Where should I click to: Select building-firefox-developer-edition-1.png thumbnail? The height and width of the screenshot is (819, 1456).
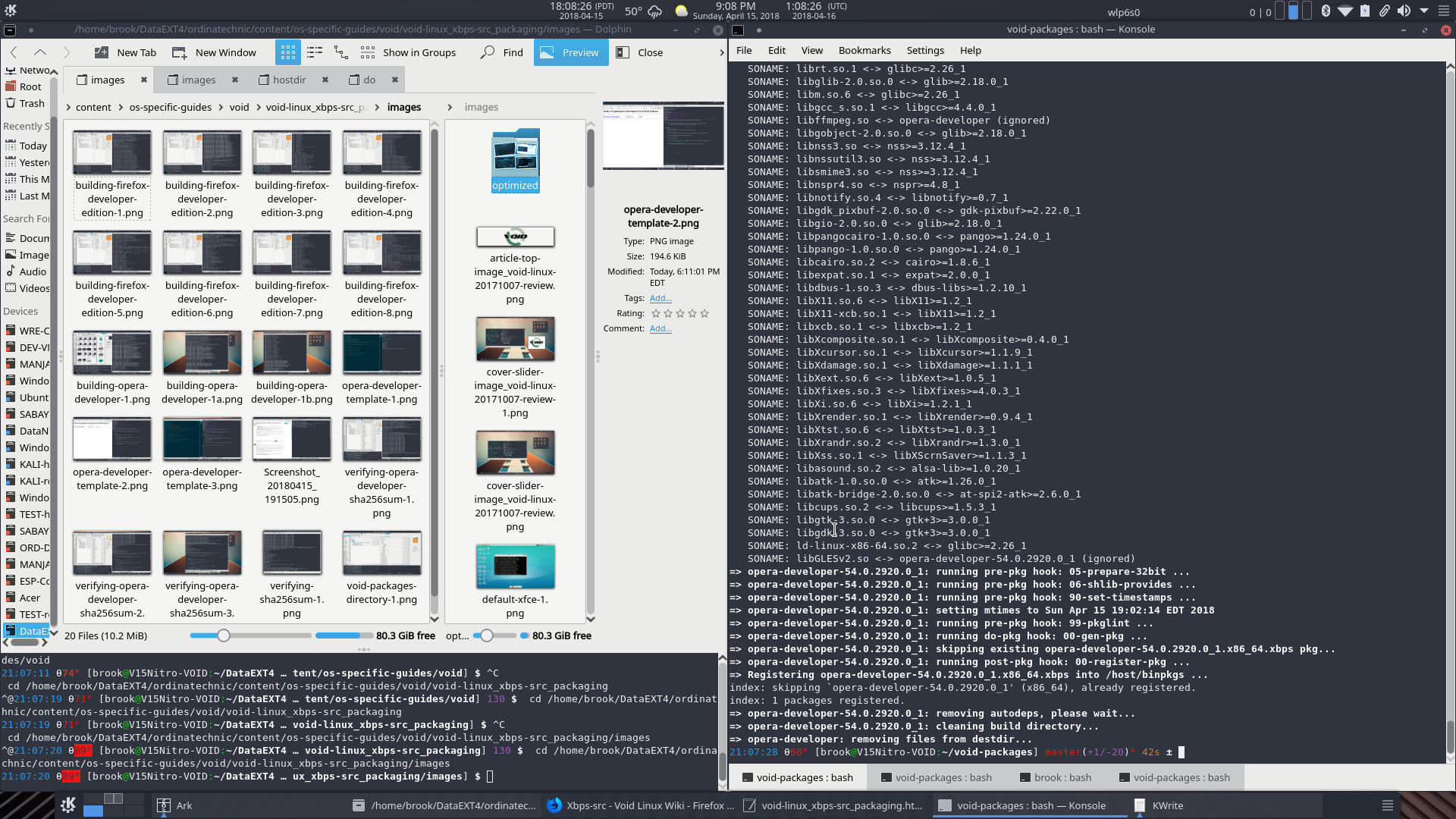(x=112, y=152)
